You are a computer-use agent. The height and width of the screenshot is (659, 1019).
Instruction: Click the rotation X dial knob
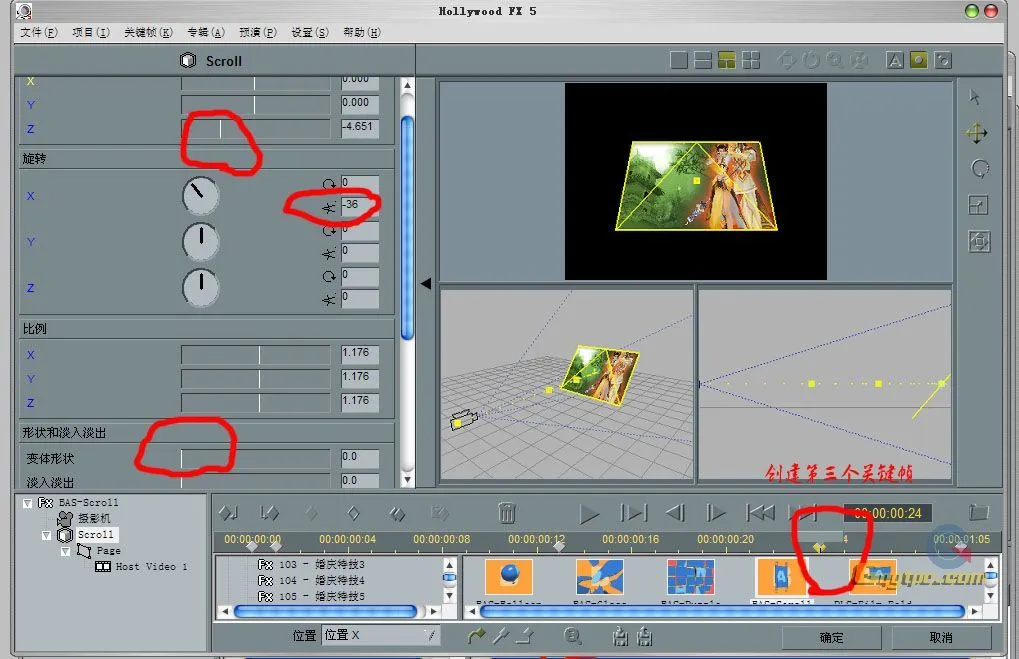pos(201,196)
